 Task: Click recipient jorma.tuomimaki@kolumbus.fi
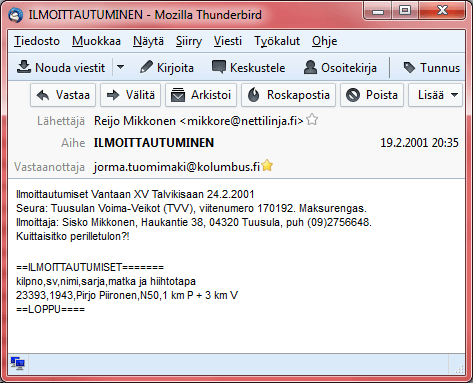tap(177, 167)
